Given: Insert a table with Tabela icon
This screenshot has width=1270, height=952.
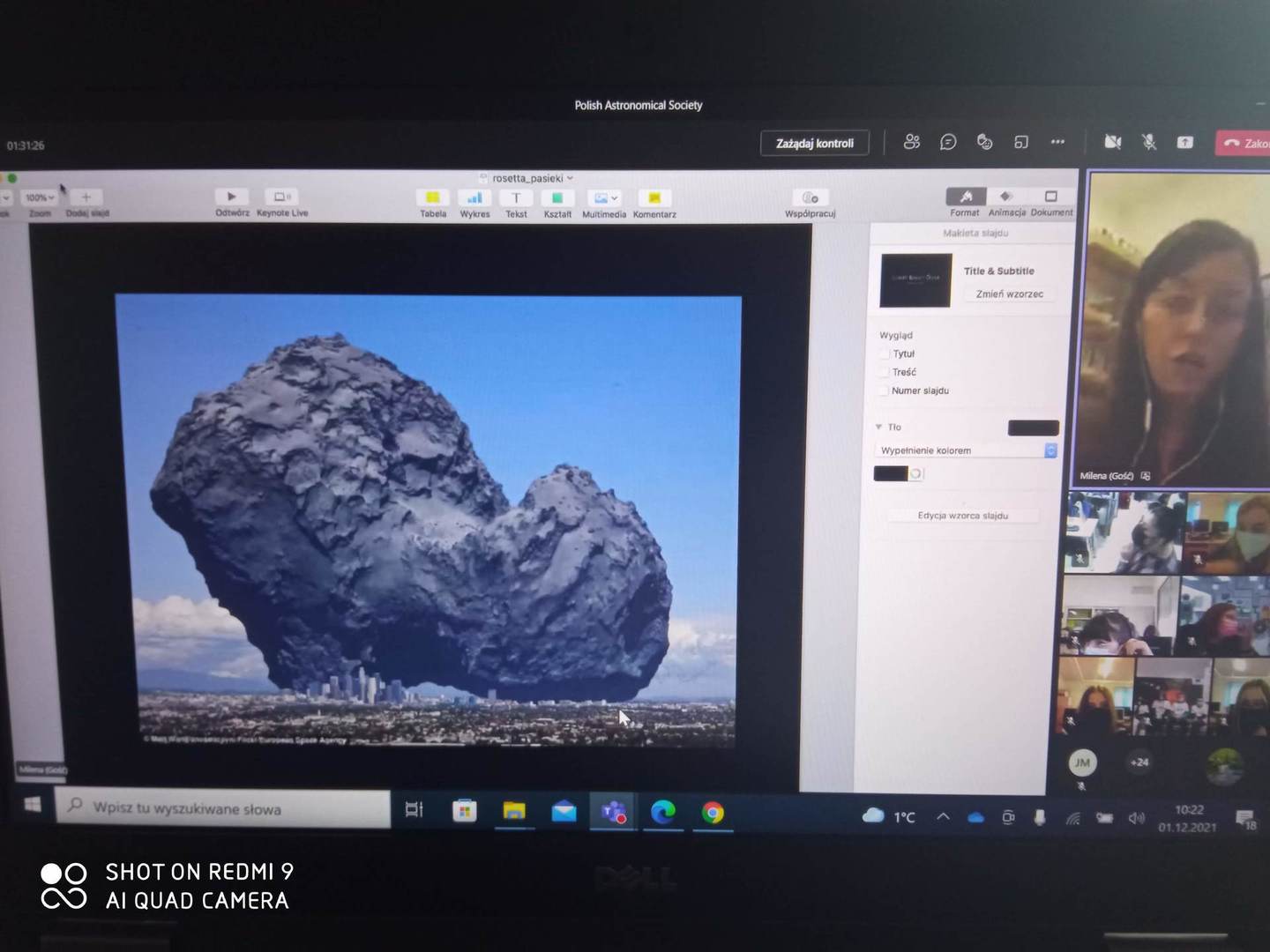Looking at the screenshot, I should coord(432,197).
